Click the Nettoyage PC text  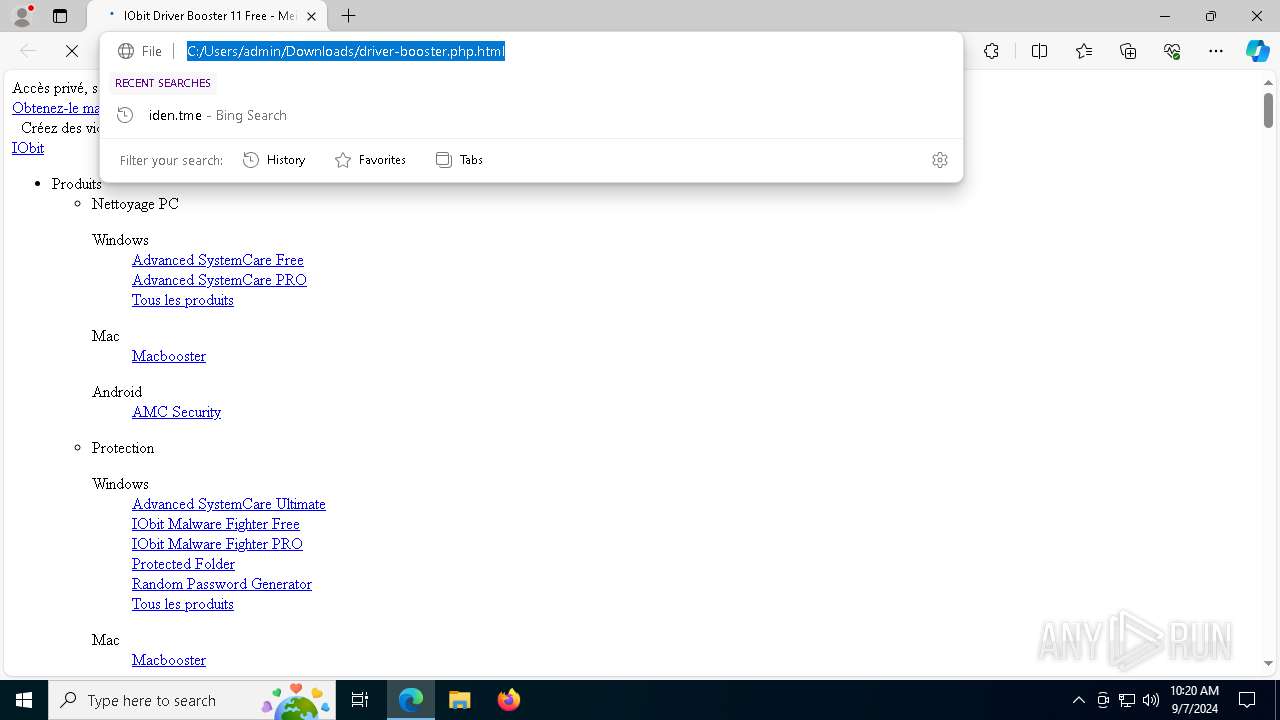(x=135, y=204)
